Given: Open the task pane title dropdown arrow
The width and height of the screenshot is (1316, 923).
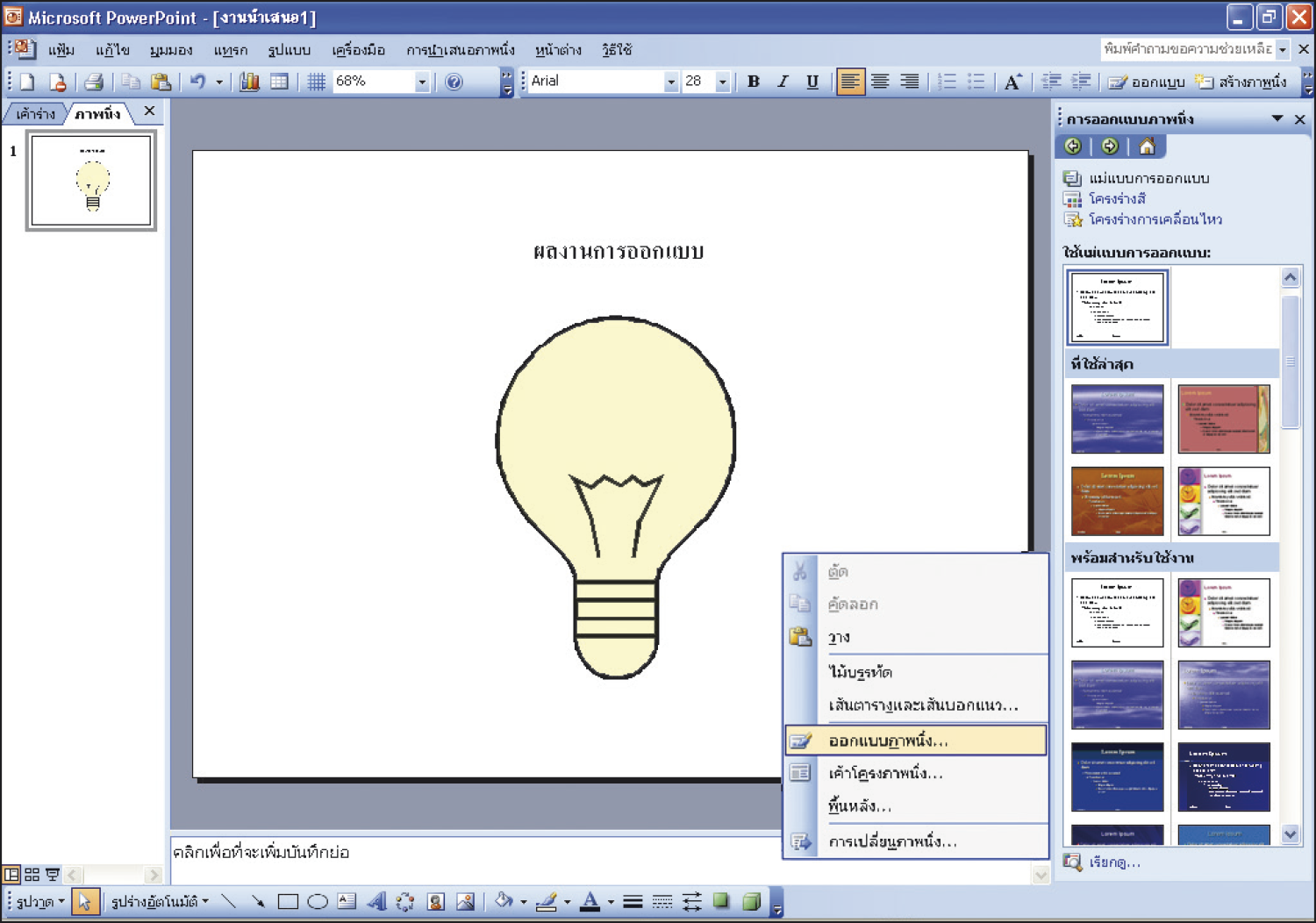Looking at the screenshot, I should tap(1277, 118).
